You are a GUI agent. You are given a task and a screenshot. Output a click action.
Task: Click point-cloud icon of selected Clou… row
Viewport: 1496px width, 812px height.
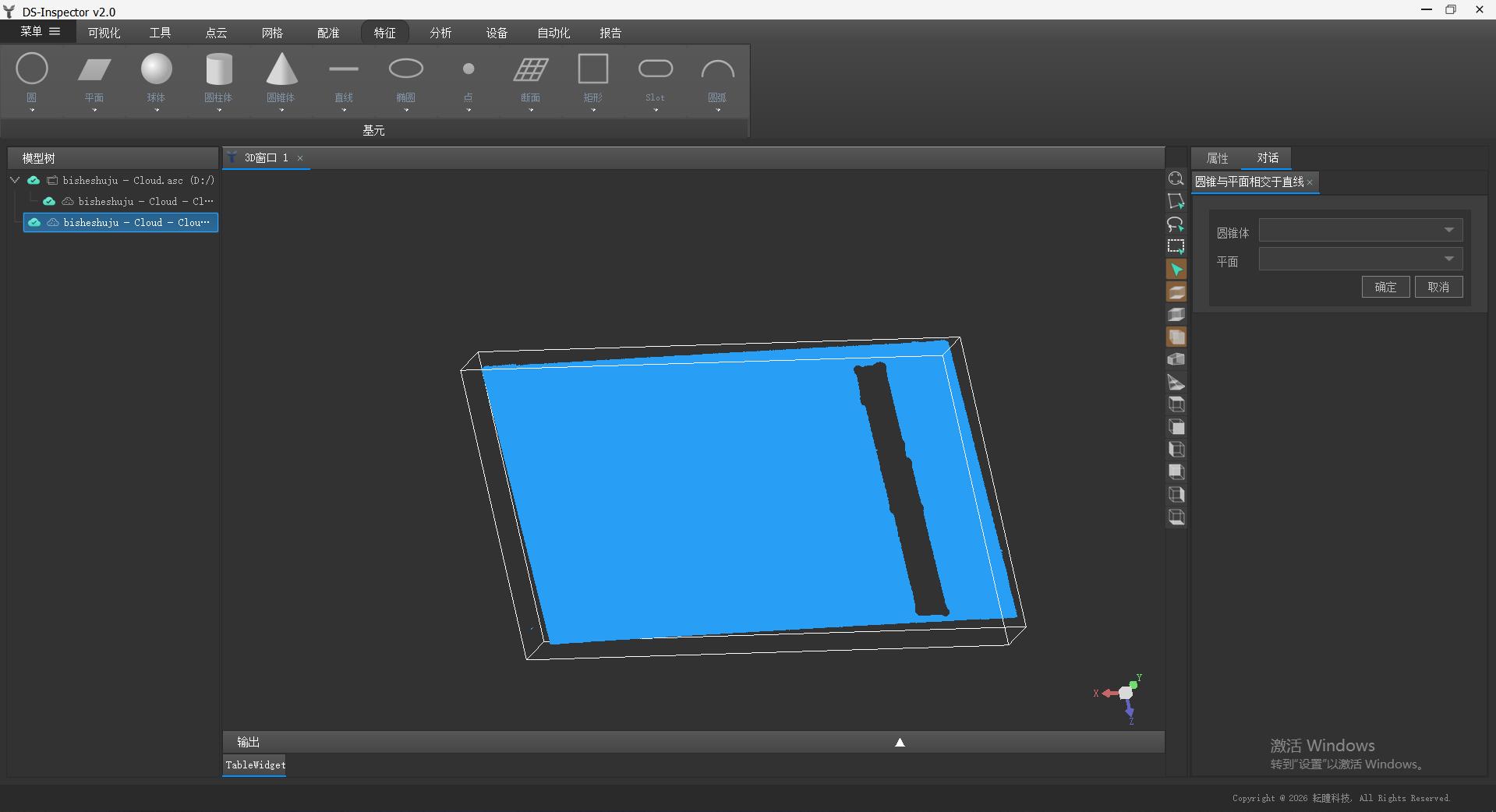[x=52, y=222]
